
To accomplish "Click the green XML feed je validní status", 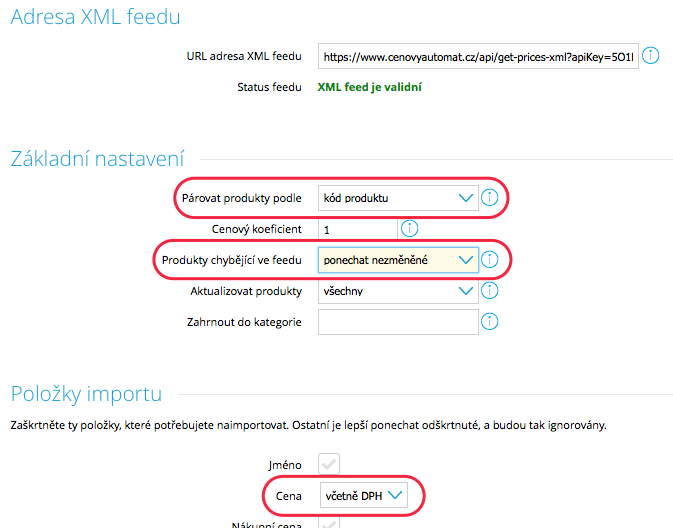I will [369, 87].
